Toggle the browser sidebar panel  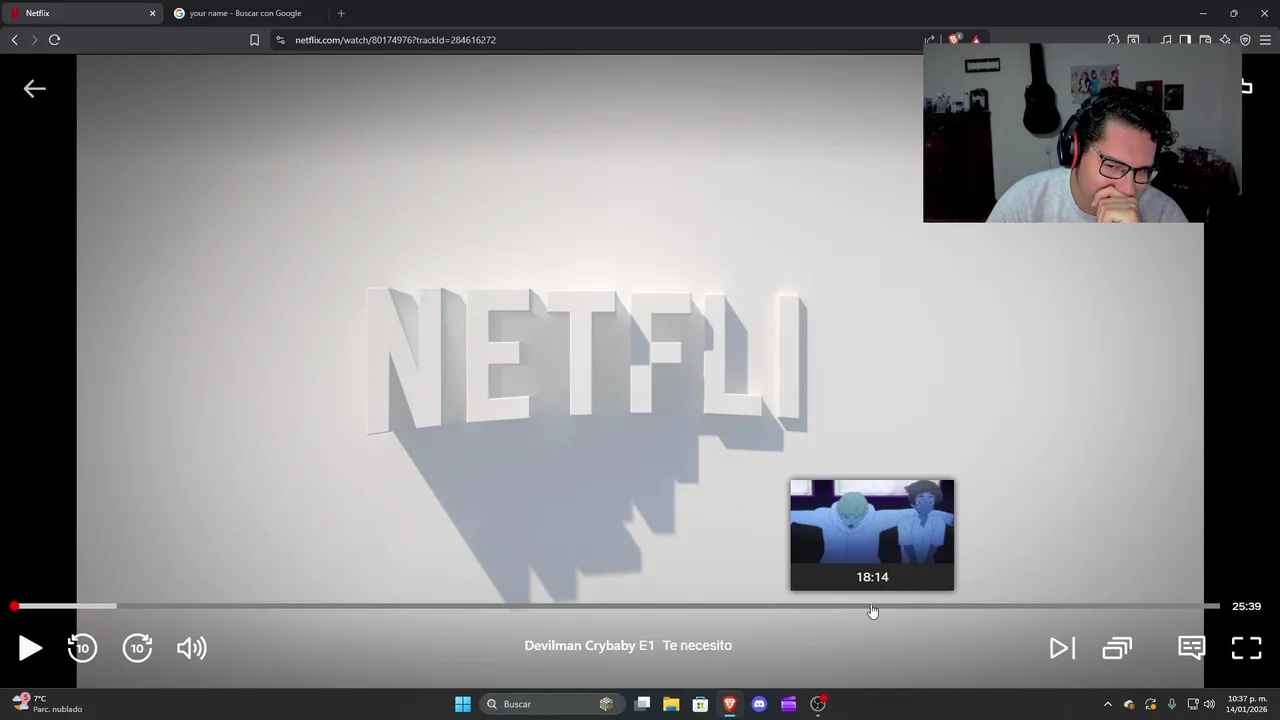coord(1185,40)
